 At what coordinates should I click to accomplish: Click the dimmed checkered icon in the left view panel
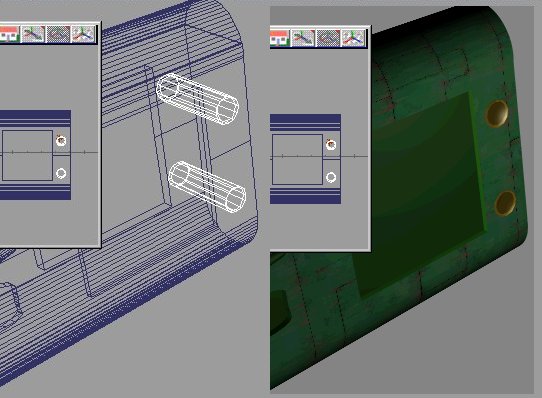58,34
